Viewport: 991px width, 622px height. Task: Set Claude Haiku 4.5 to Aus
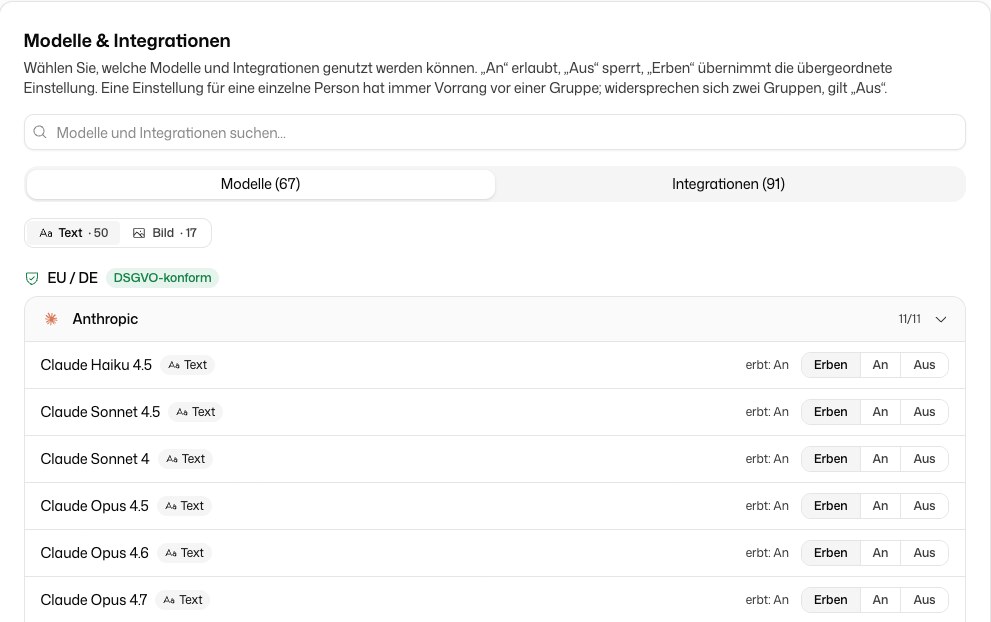pyautogui.click(x=924, y=365)
